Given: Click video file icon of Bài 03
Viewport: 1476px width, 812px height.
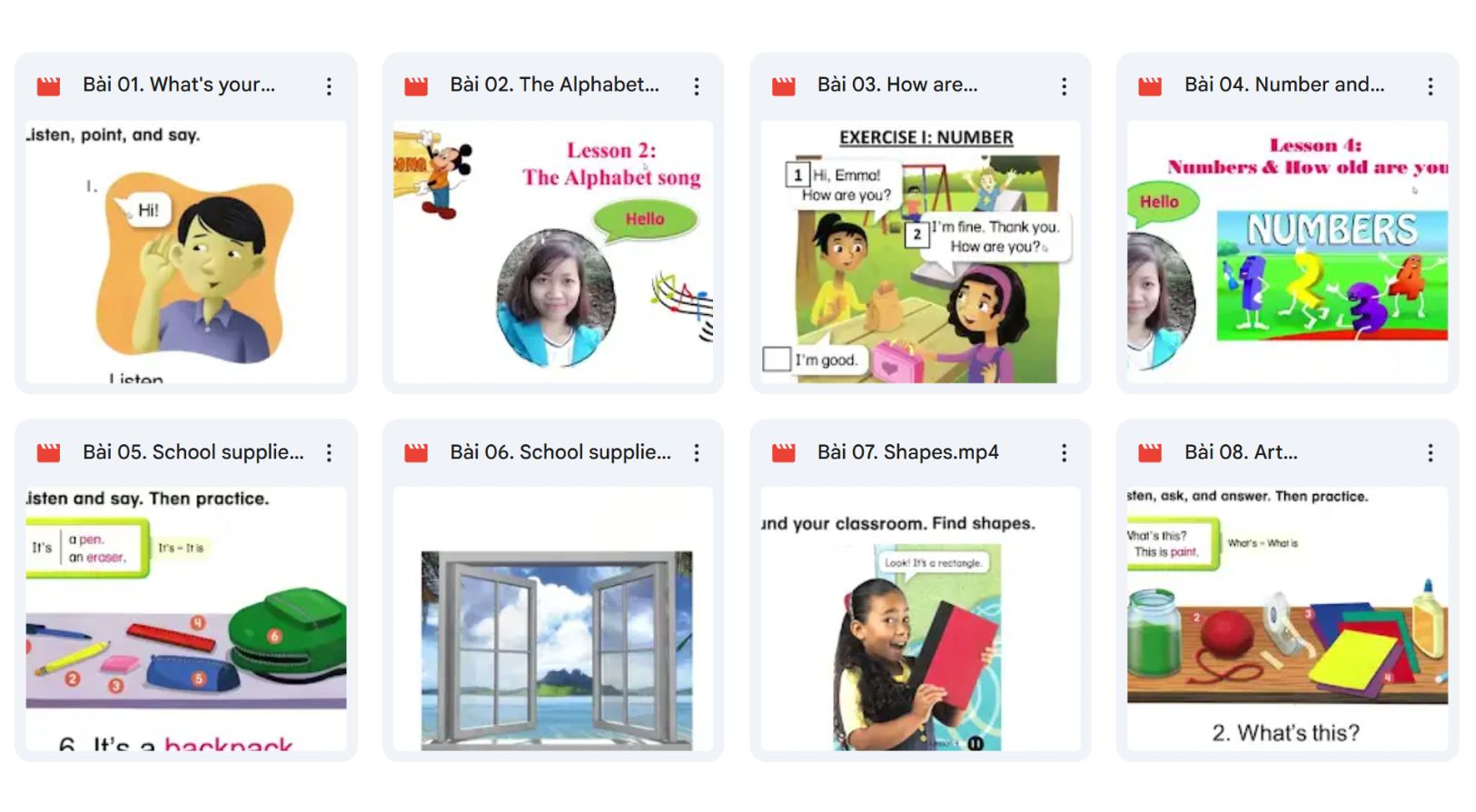Looking at the screenshot, I should click(x=783, y=86).
